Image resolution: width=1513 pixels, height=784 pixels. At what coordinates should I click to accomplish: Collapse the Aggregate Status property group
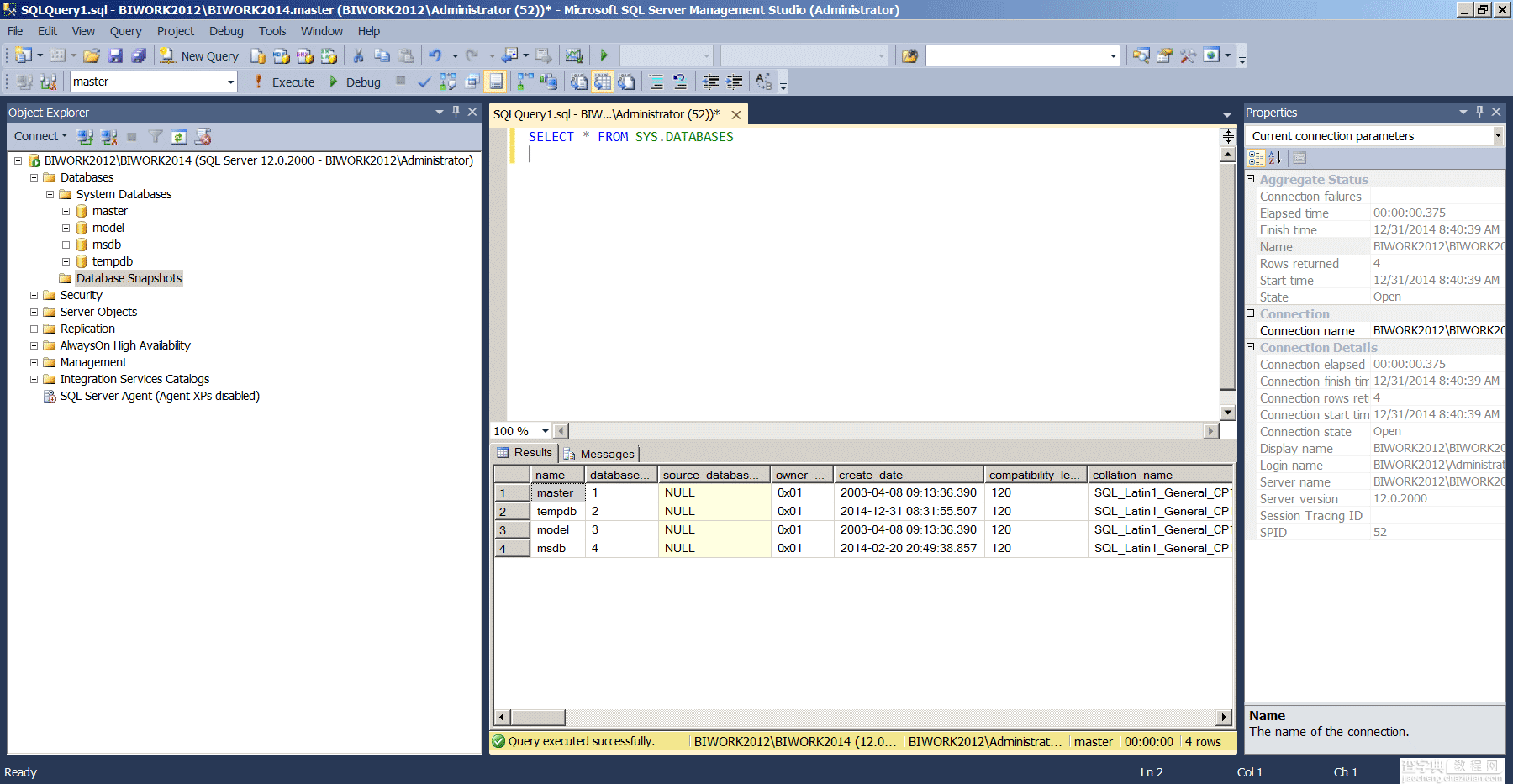click(1251, 179)
